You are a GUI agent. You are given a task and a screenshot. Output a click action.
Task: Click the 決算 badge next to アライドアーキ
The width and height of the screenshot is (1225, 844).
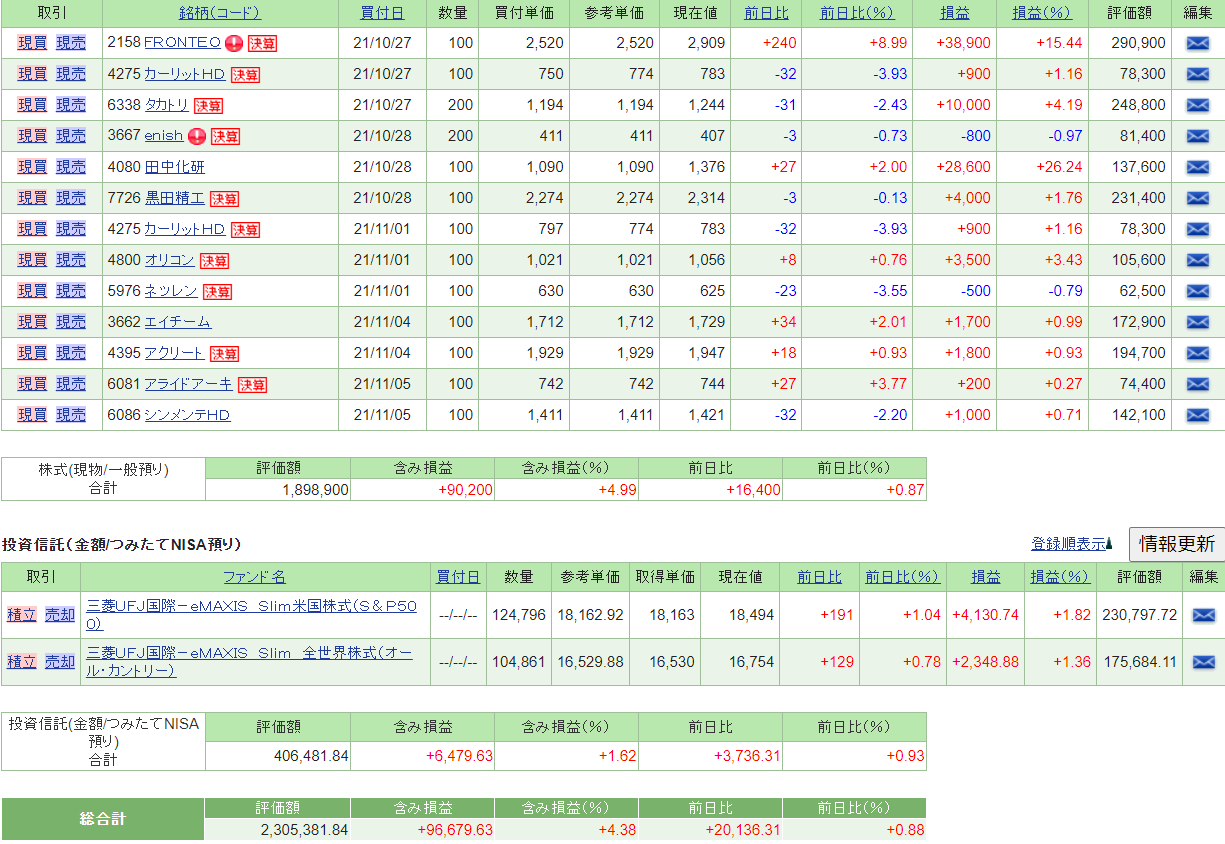(x=252, y=385)
